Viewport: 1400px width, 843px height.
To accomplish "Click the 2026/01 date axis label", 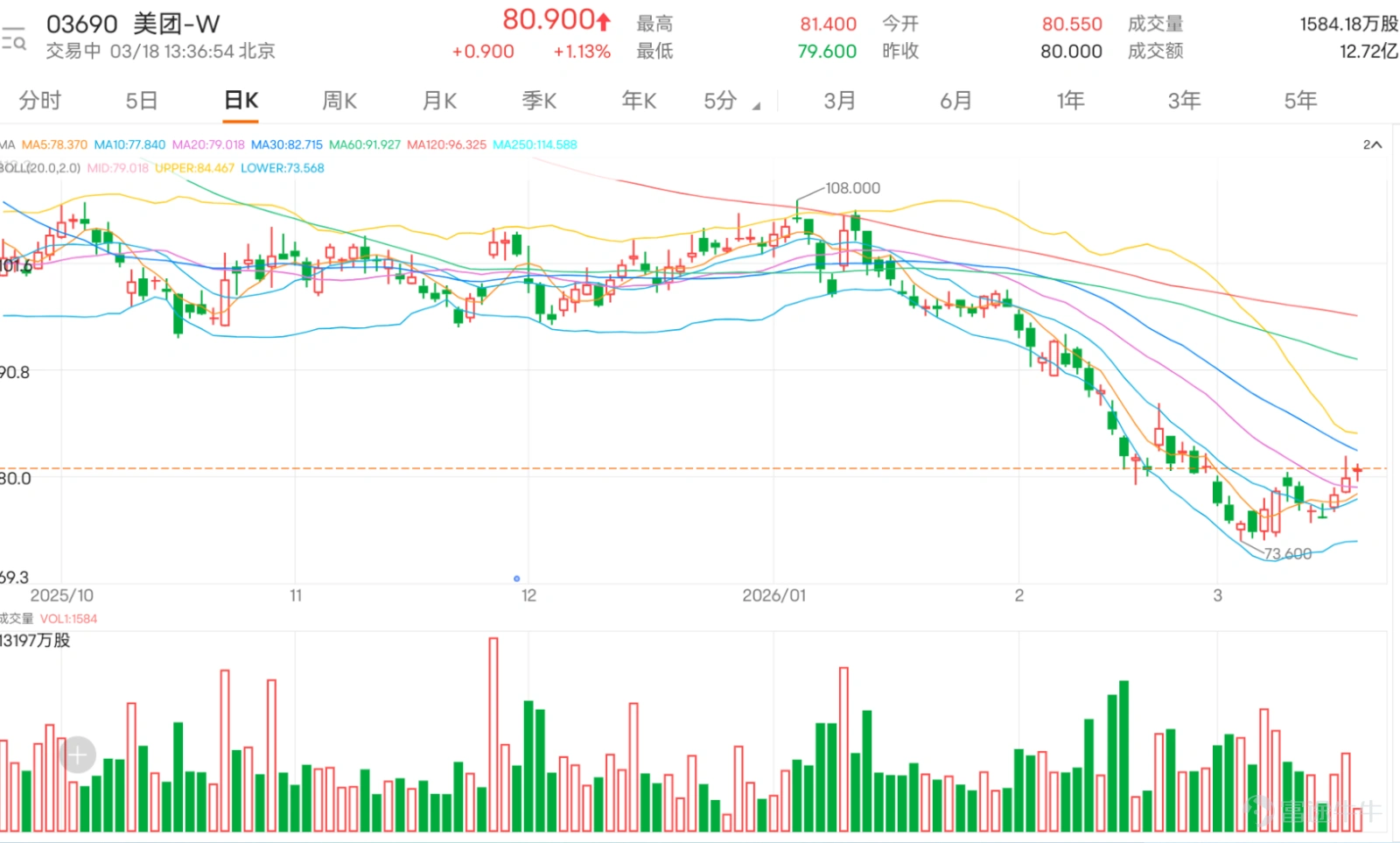I will pyautogui.click(x=774, y=595).
